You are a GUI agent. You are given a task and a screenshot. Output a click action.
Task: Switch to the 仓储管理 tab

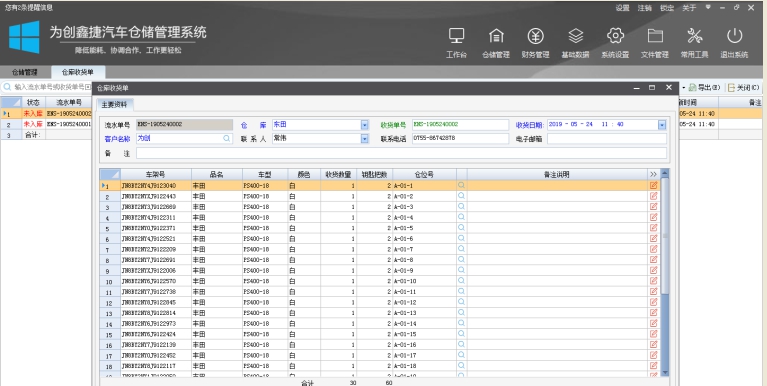[x=24, y=72]
